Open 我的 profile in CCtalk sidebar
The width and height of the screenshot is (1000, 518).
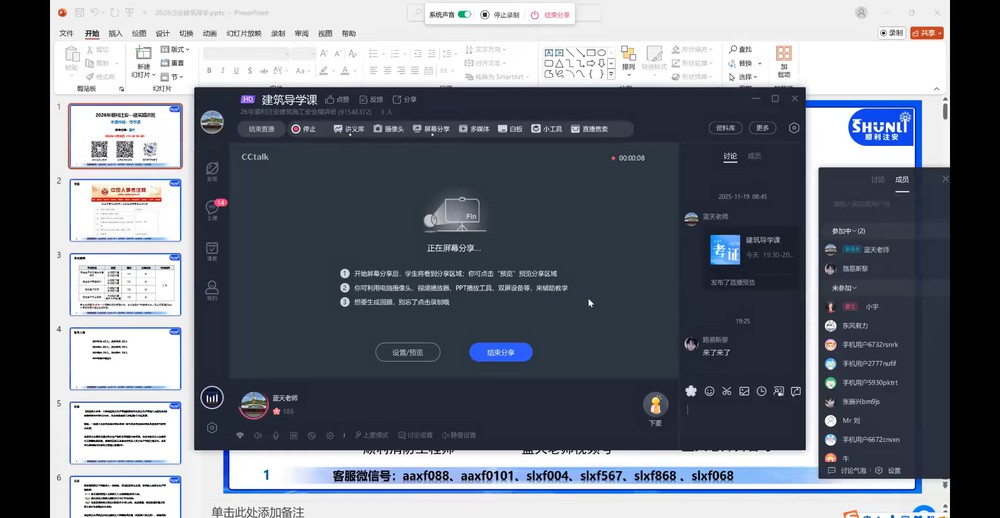[x=212, y=290]
